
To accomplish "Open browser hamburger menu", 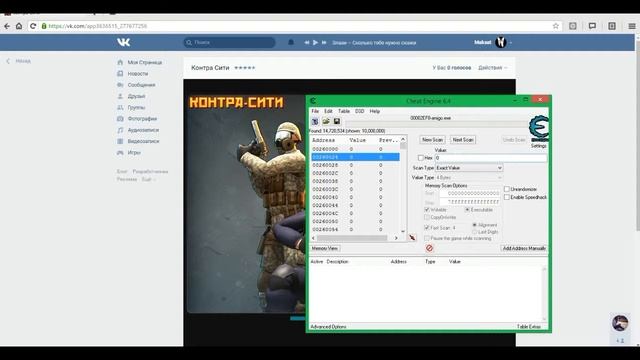I will 632,26.
